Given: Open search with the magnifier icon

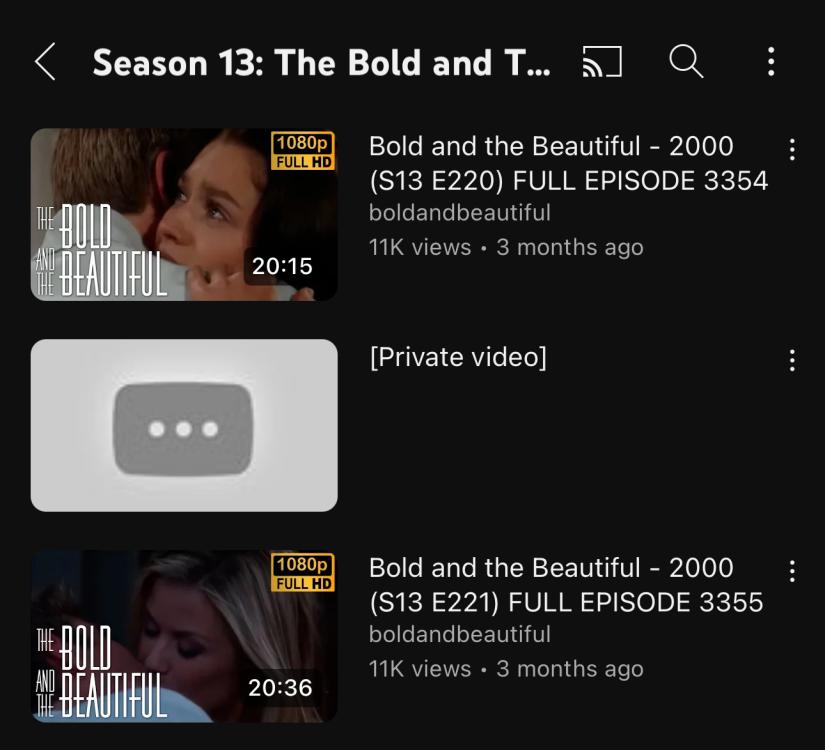Looking at the screenshot, I should [686, 61].
